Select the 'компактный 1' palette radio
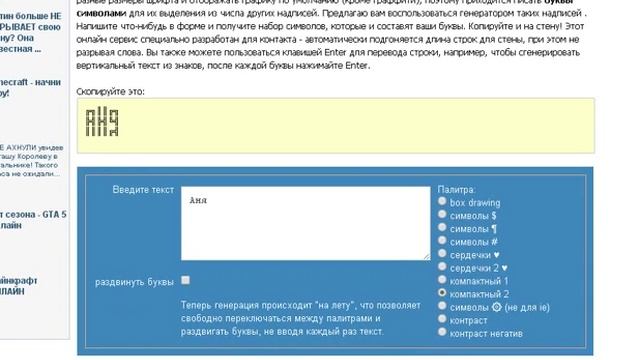Viewport: 640px width, 360px height. [x=442, y=280]
